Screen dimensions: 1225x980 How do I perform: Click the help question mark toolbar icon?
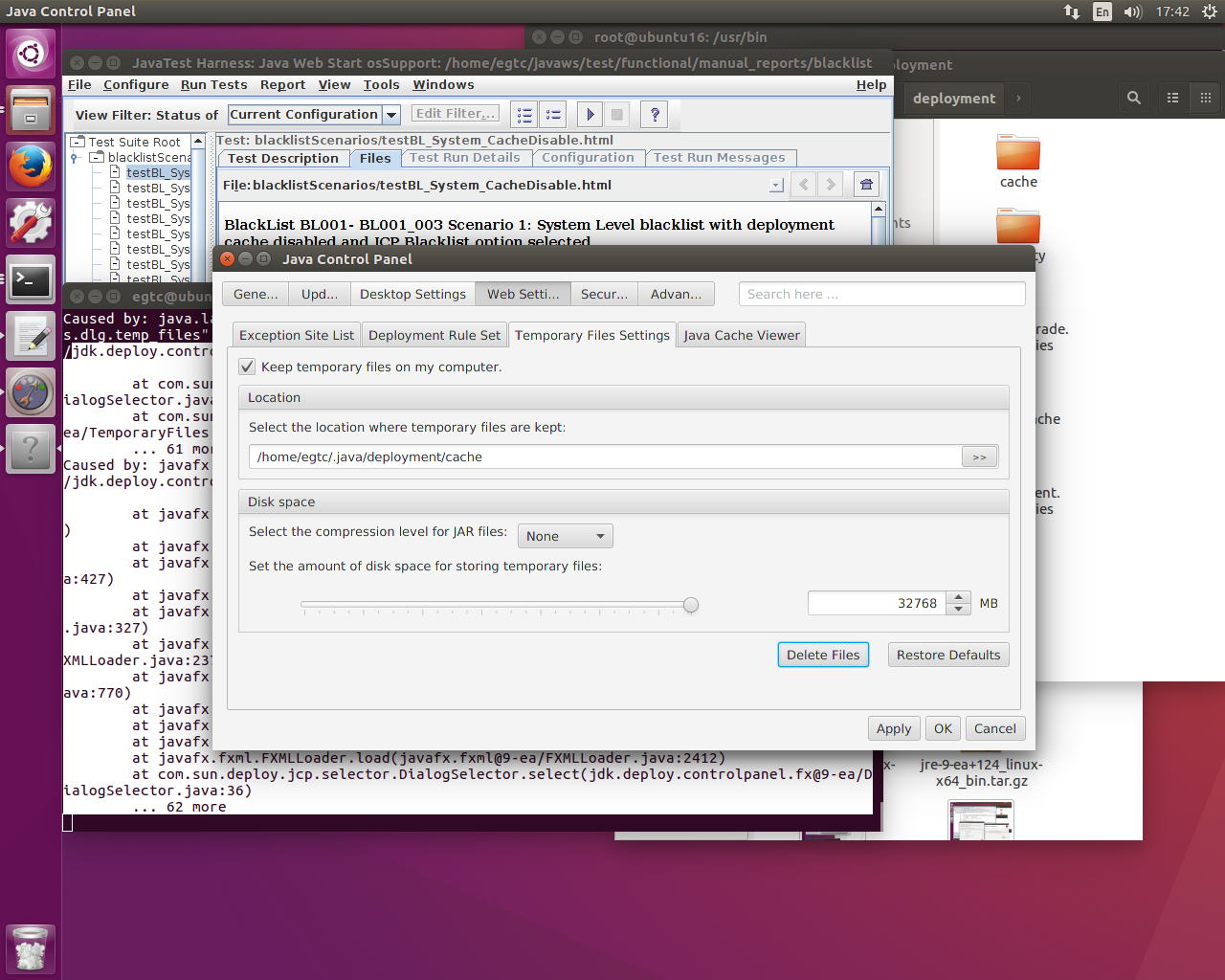pyautogui.click(x=655, y=115)
